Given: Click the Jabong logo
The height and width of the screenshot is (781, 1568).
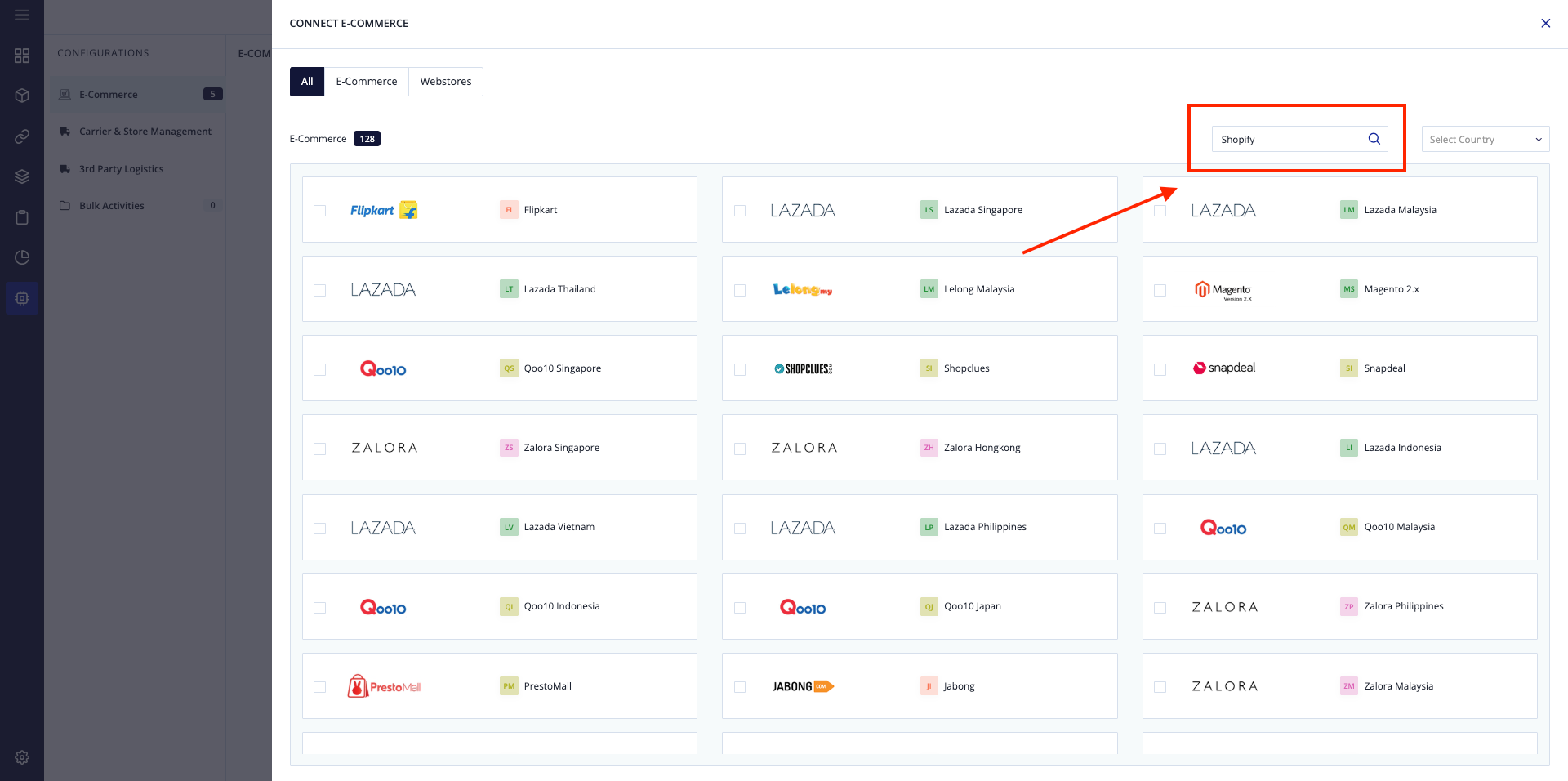Looking at the screenshot, I should tap(804, 686).
